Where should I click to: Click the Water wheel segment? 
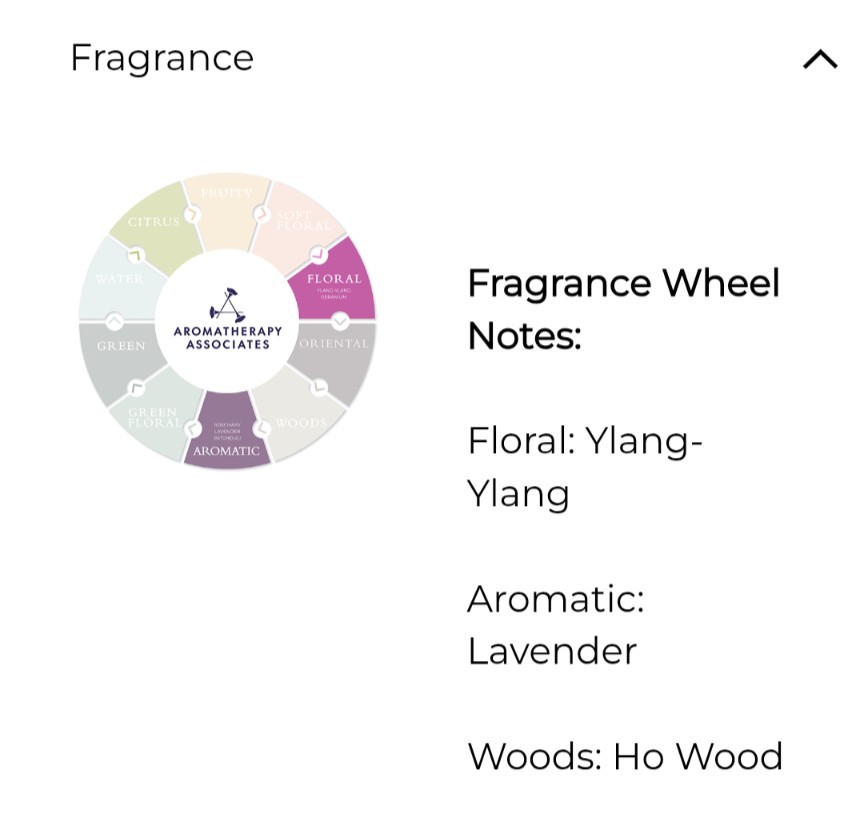[122, 280]
